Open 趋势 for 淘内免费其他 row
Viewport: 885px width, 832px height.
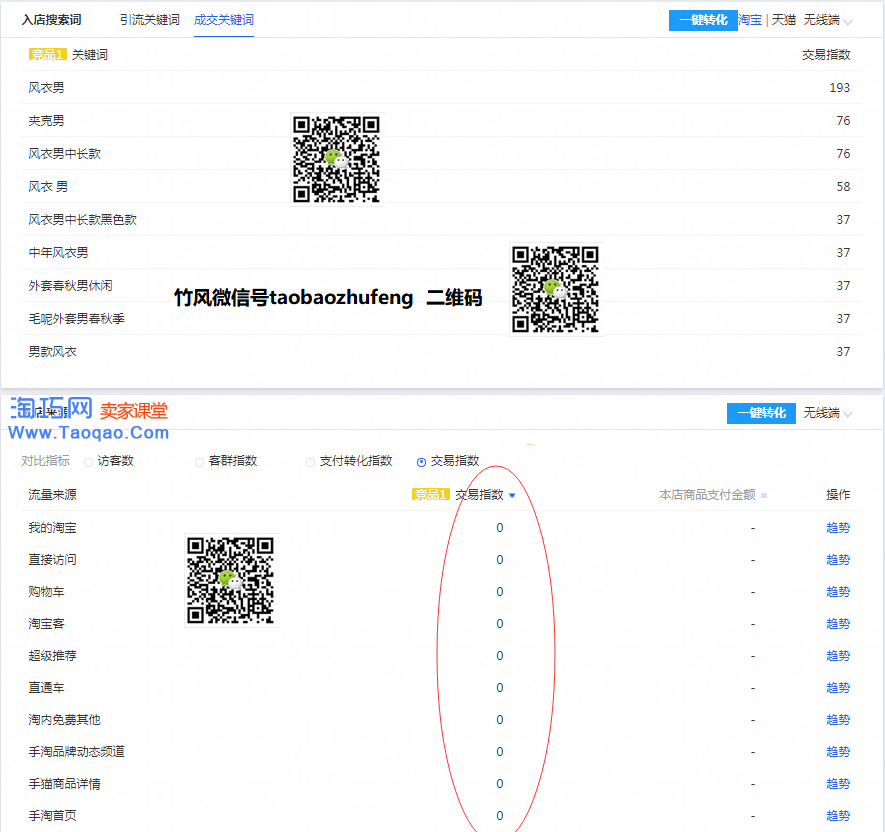pyautogui.click(x=838, y=720)
